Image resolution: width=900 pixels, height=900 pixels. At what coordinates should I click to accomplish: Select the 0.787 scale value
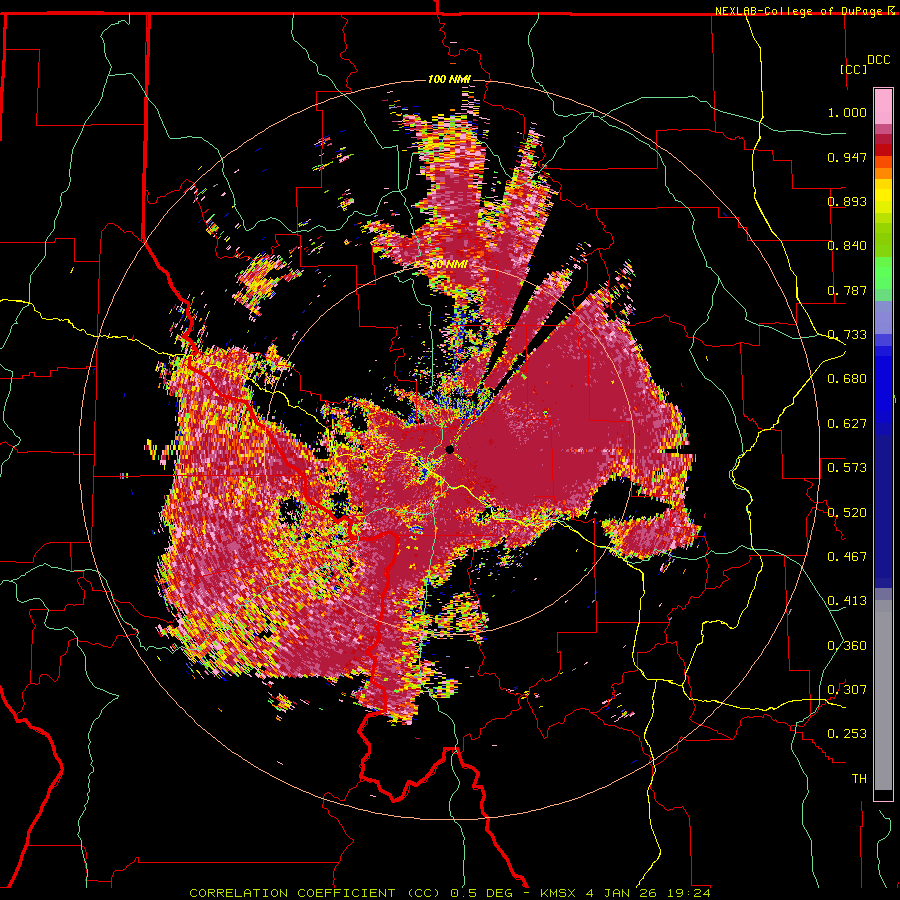(847, 290)
